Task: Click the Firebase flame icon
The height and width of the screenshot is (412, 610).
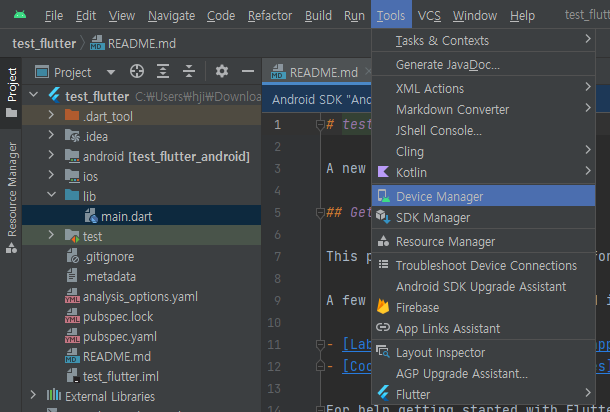Action: point(383,307)
